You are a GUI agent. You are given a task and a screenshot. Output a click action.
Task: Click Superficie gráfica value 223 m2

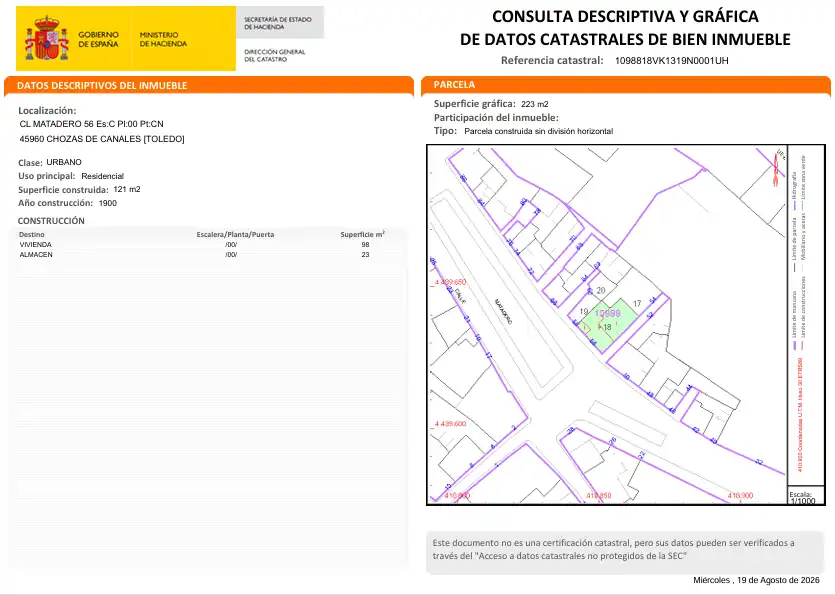point(535,104)
